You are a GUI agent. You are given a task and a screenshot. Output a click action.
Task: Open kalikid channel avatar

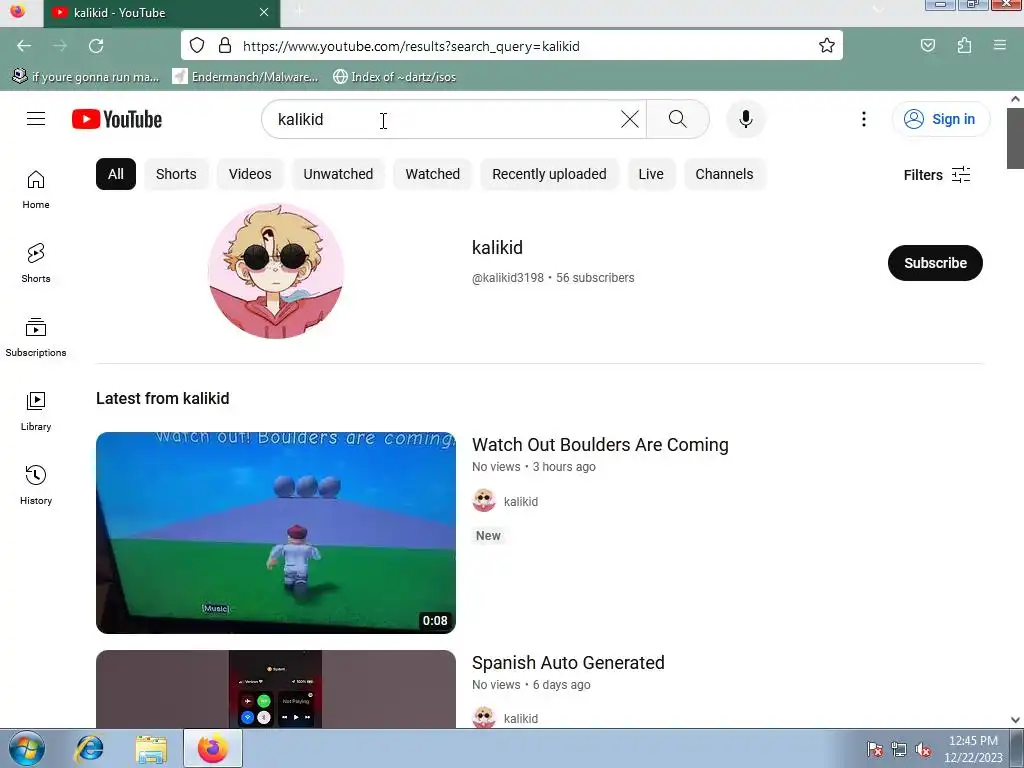coord(276,270)
